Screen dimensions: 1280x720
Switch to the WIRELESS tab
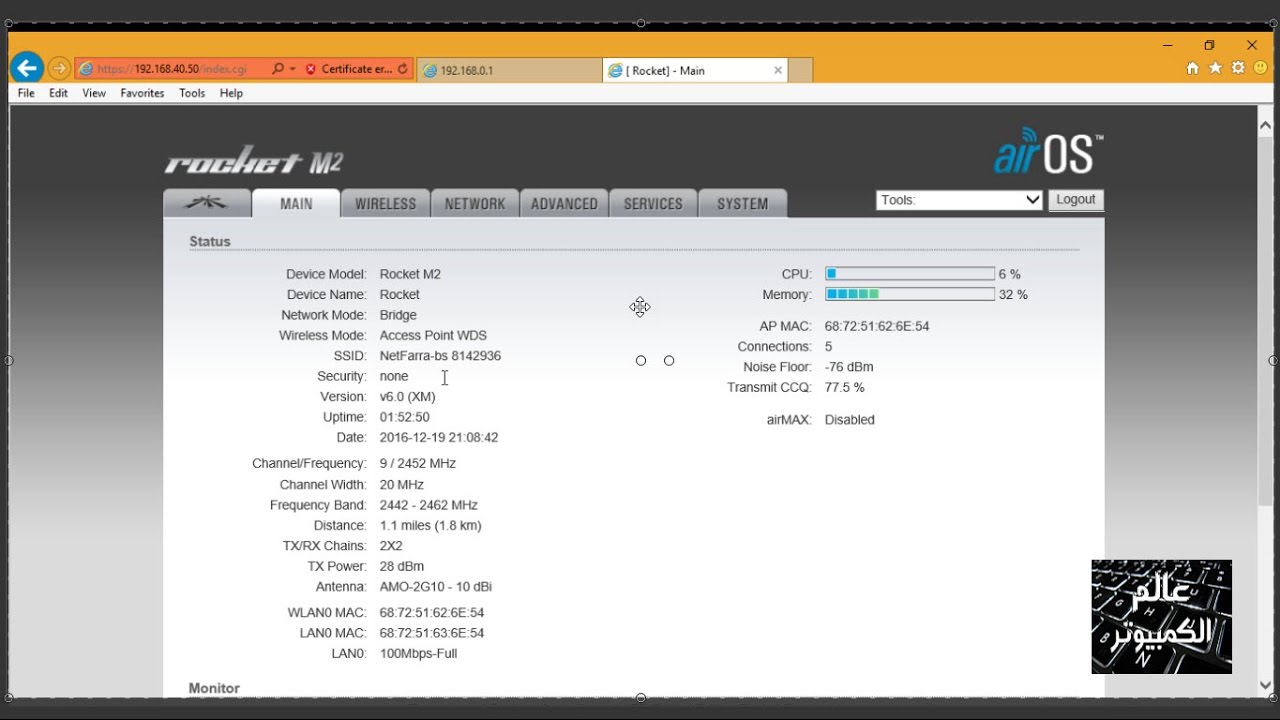pos(385,203)
